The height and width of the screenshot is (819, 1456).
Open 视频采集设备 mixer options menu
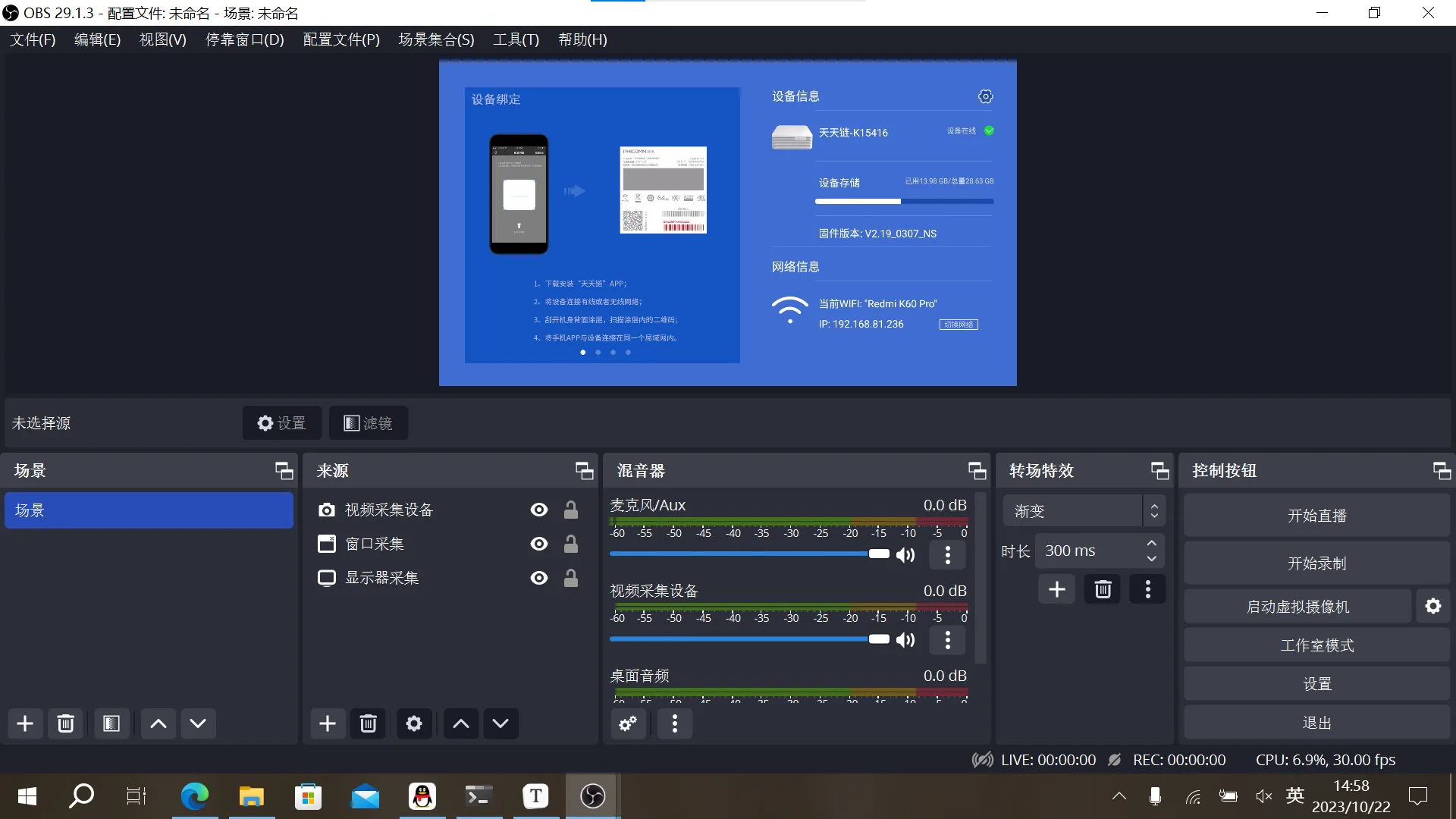coord(948,640)
